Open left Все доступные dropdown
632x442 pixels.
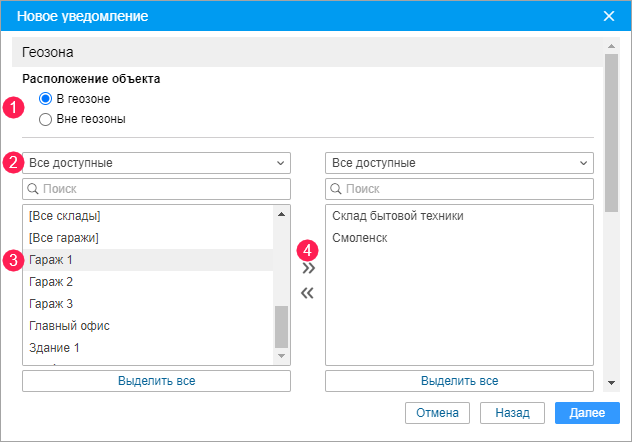156,163
